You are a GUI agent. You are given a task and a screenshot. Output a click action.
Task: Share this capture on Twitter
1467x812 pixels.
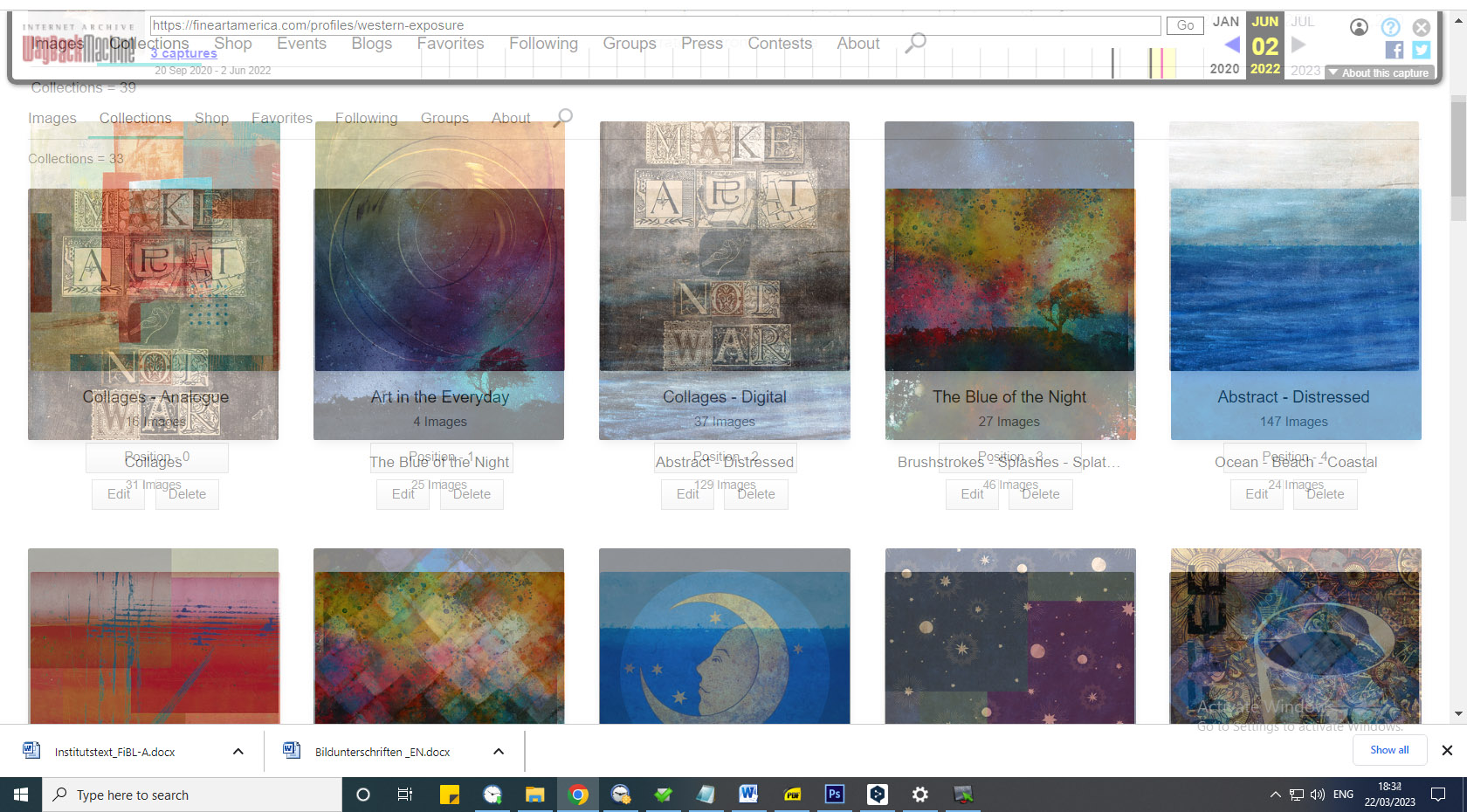(1422, 51)
